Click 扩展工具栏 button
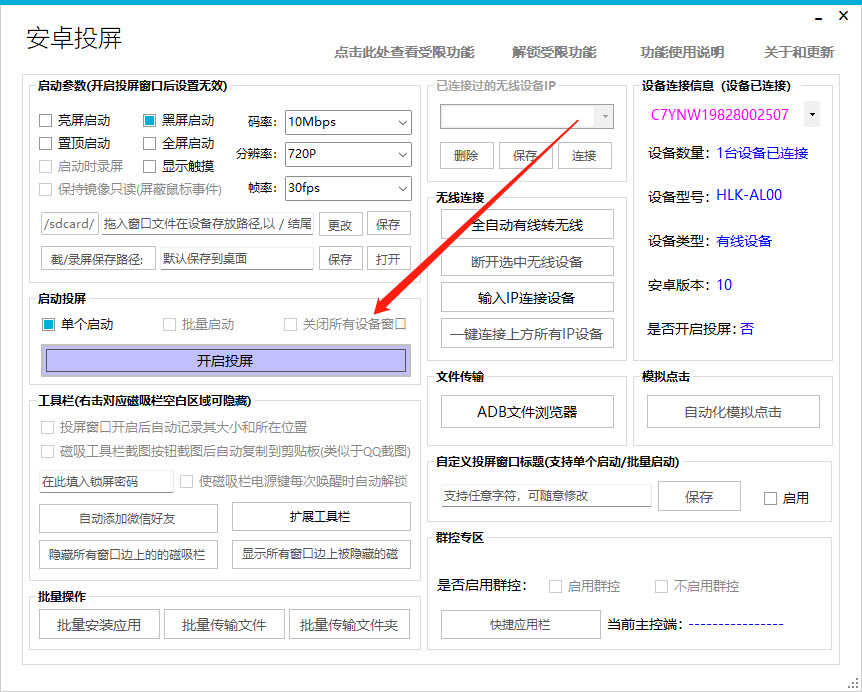 (321, 517)
